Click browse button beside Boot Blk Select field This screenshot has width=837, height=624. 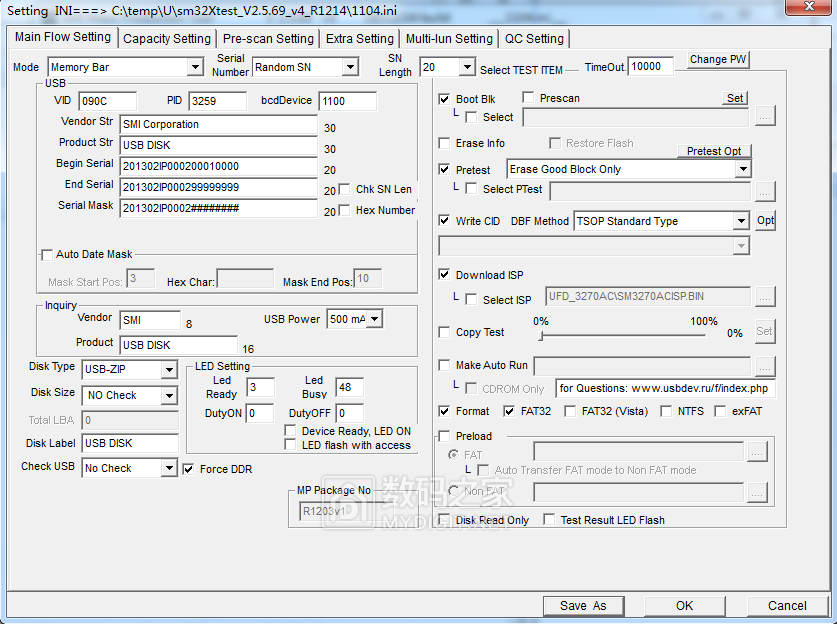(x=764, y=117)
